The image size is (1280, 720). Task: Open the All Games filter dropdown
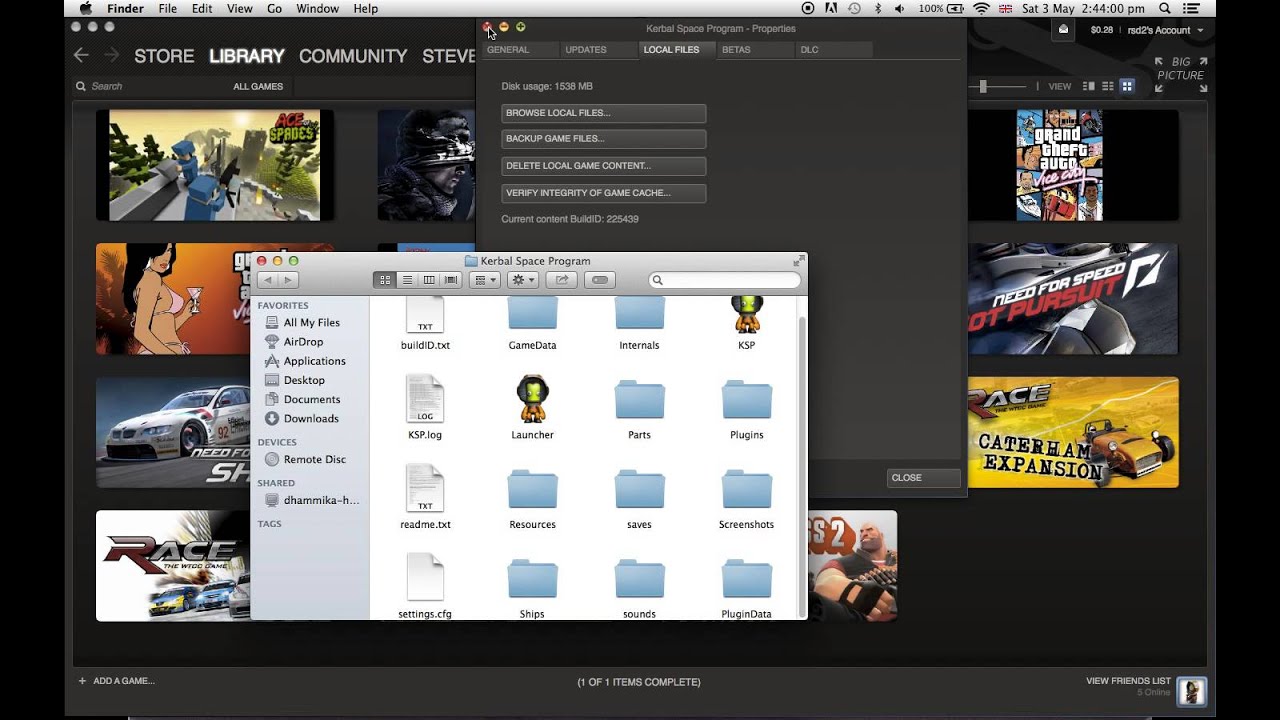pyautogui.click(x=258, y=86)
